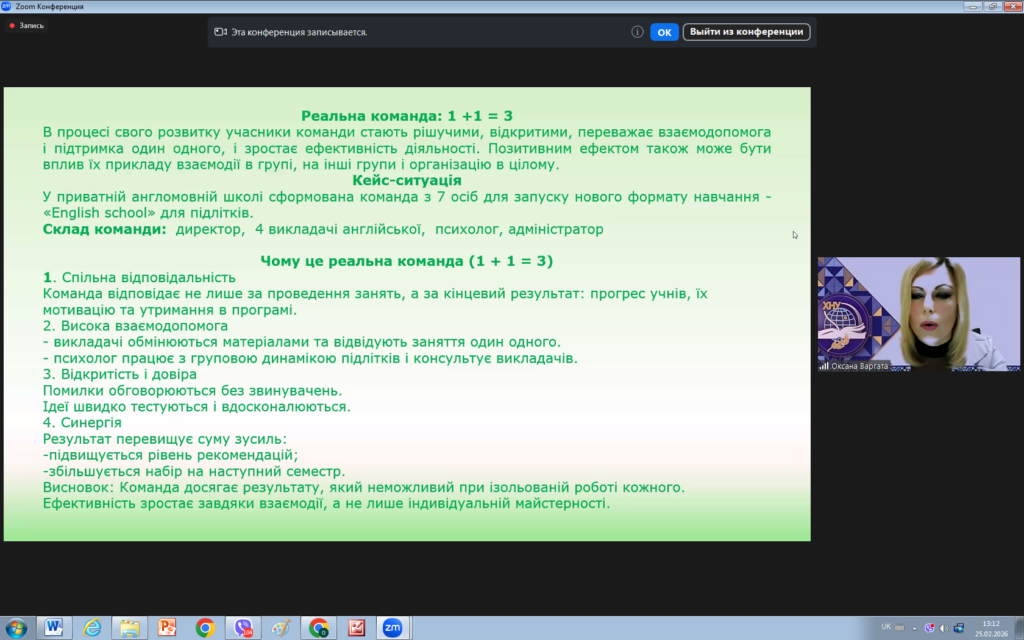Screen dimensions: 1024x640
Task: Switch the UK keyboard language indicator
Action: [x=886, y=627]
